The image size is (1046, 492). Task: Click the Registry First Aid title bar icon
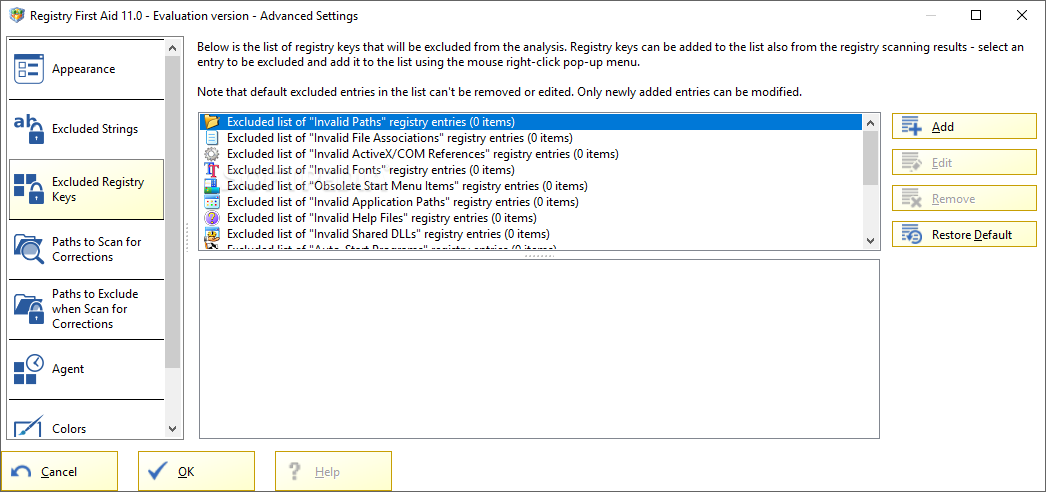coord(16,15)
